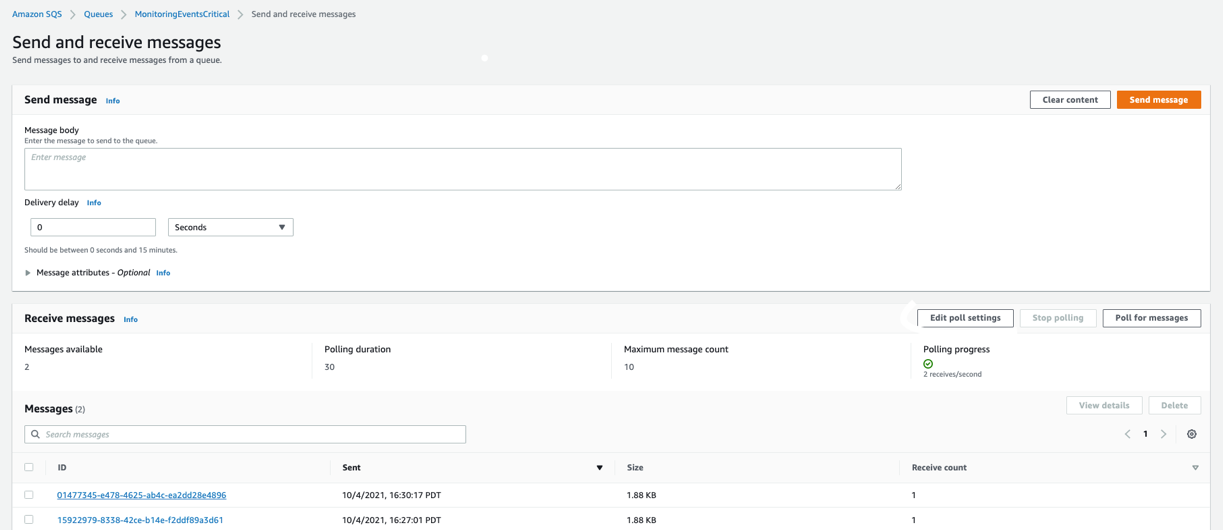Open the table preferences gear icon
Screen dimensions: 1223x530
click(x=1191, y=434)
